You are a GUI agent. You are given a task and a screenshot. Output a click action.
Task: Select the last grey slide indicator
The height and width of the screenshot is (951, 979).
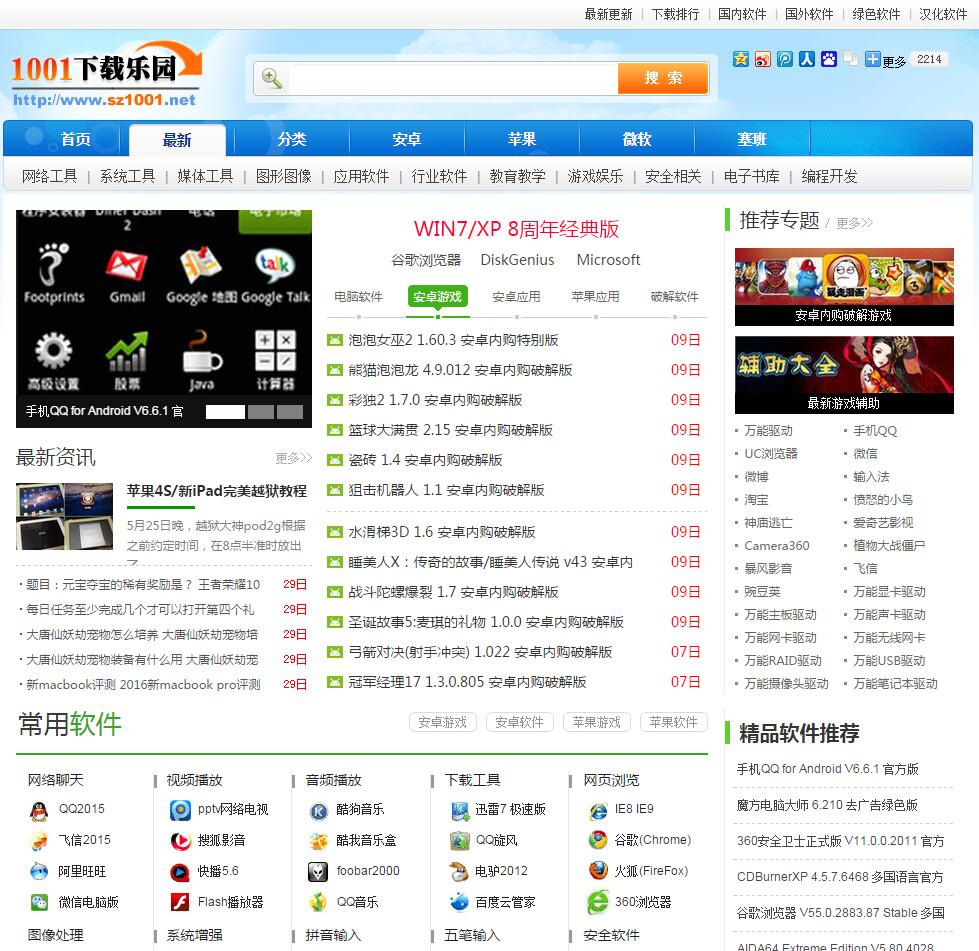290,411
